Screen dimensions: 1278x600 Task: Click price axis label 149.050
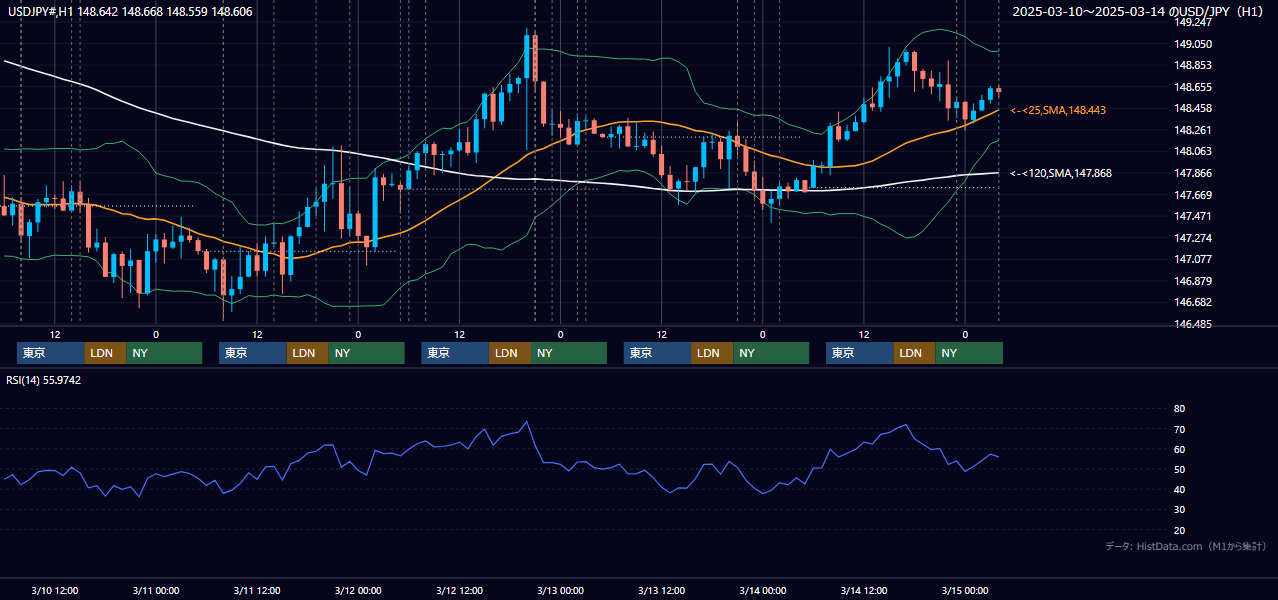(x=1193, y=44)
